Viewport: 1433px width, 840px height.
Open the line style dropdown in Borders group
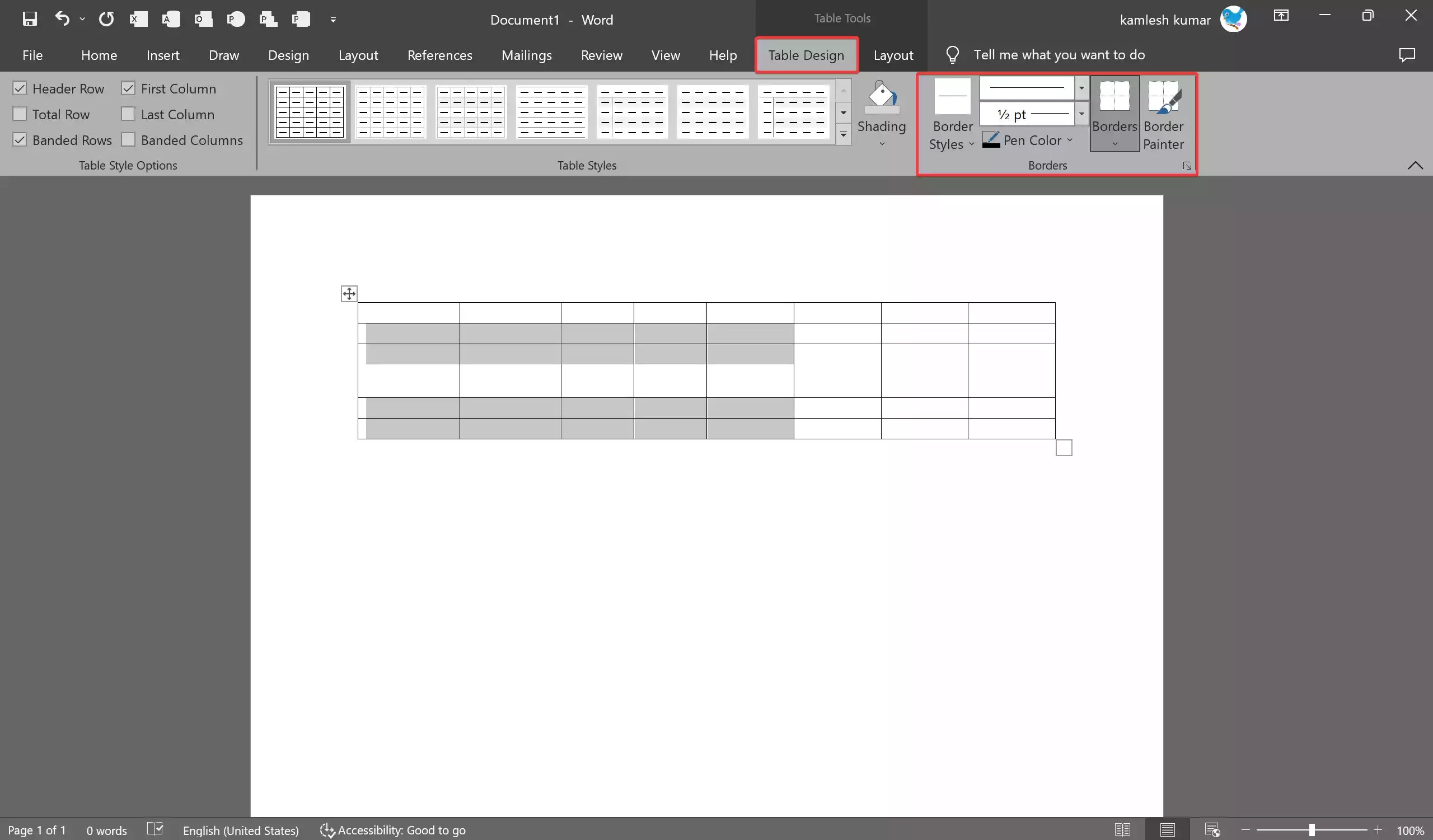(x=1081, y=88)
